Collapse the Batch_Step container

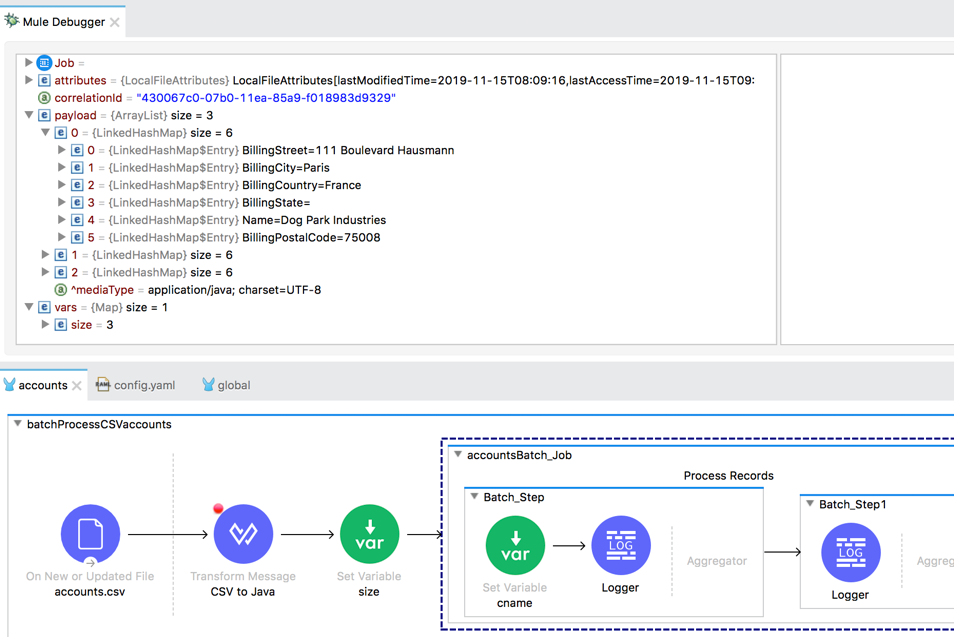click(x=474, y=496)
